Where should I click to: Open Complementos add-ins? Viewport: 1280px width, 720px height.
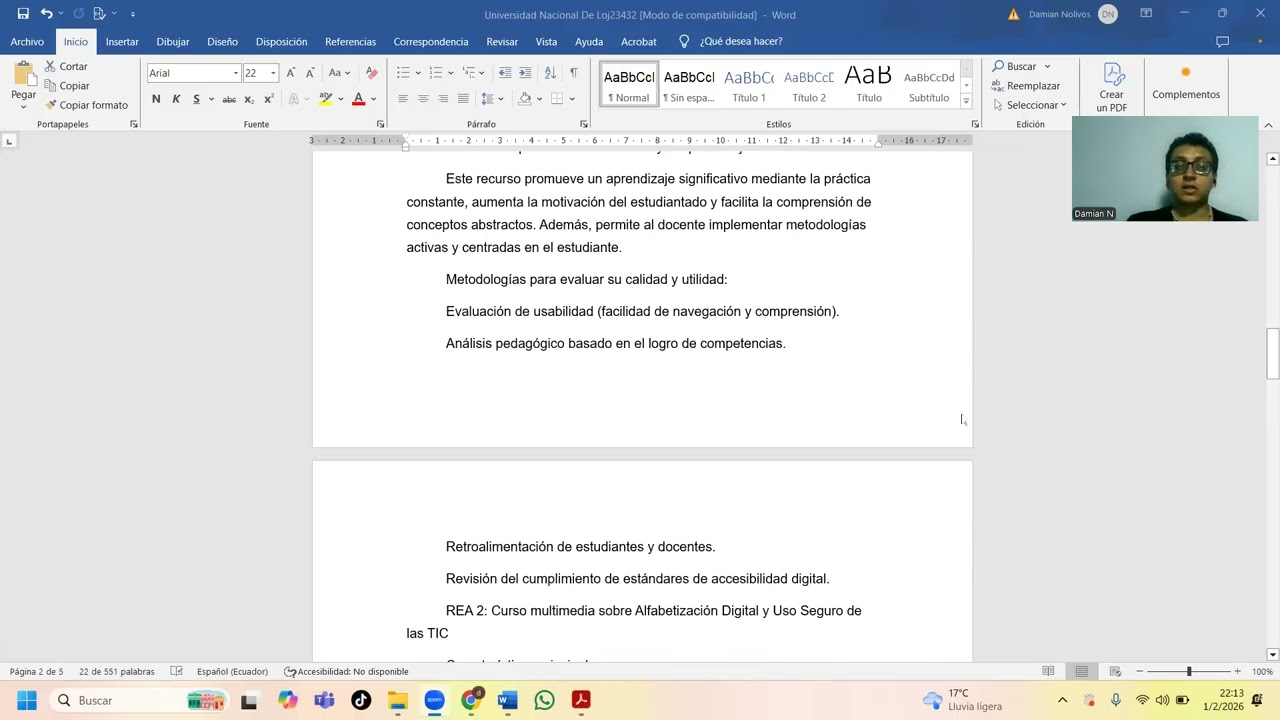pos(1186,84)
